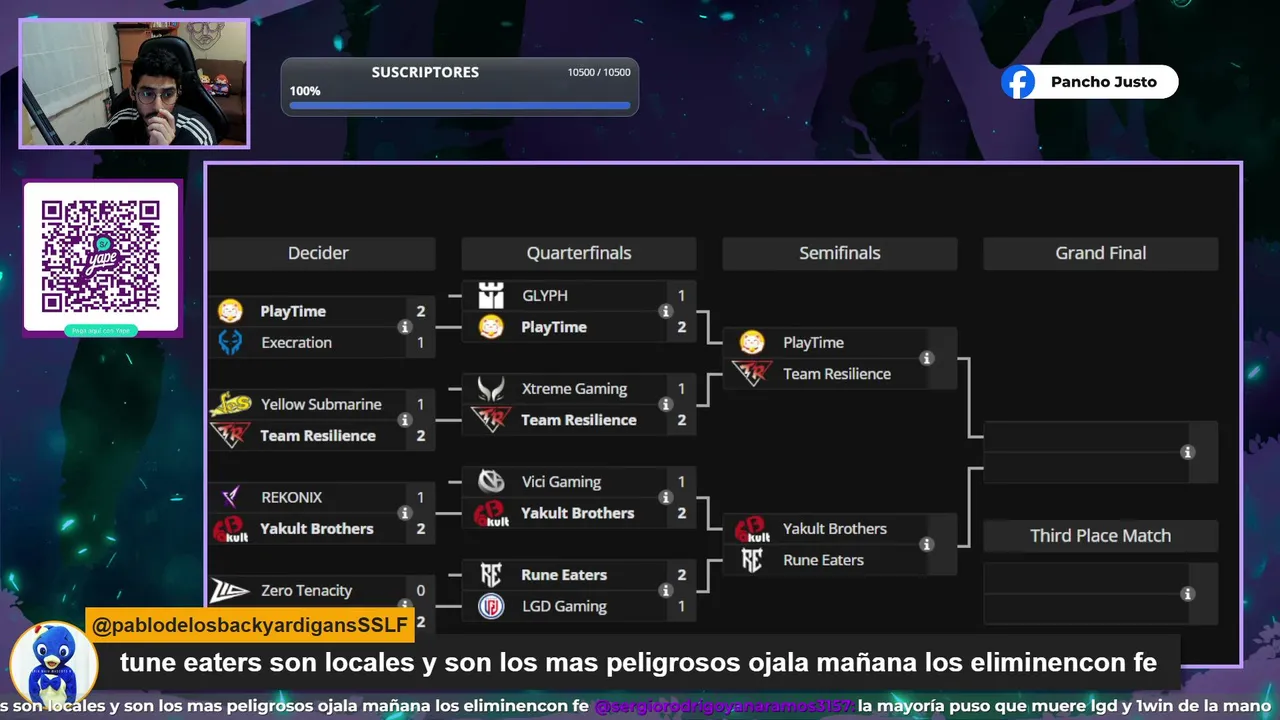Show details of GLYPH vs PlayTime quarterfinal
This screenshot has height=720, width=1280.
(666, 311)
